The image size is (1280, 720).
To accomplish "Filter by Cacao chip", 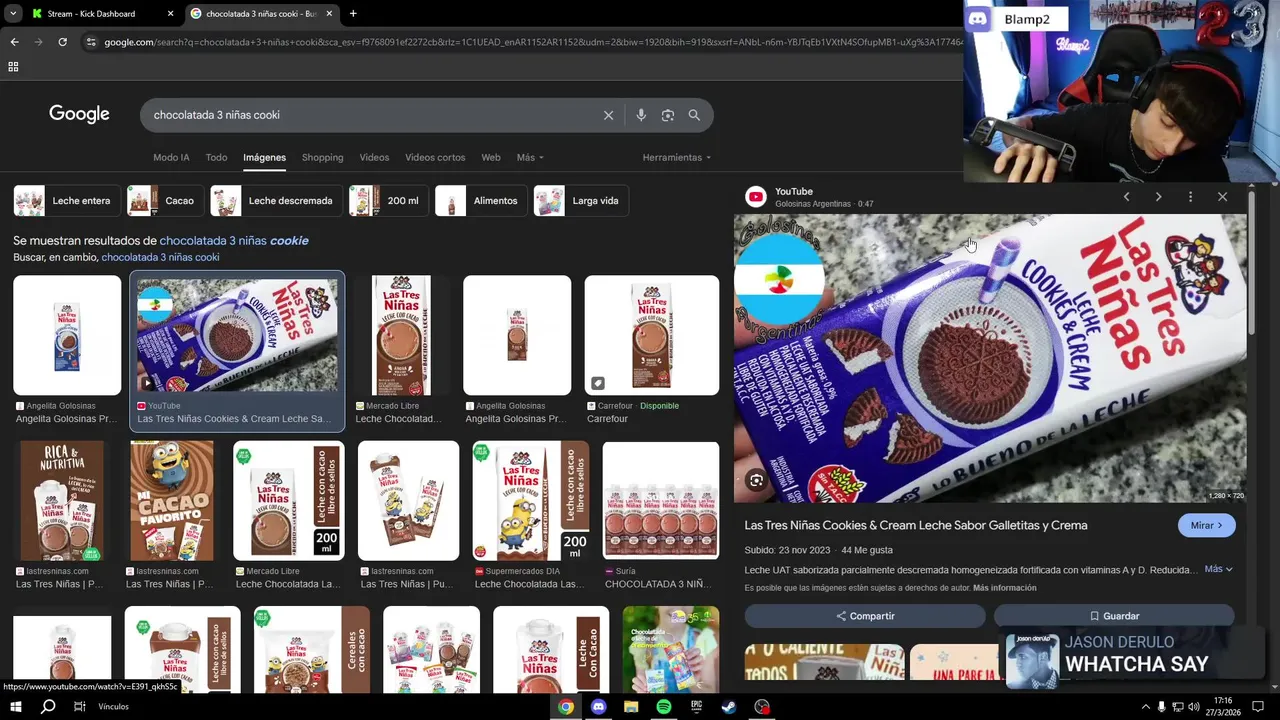I will 165,201.
